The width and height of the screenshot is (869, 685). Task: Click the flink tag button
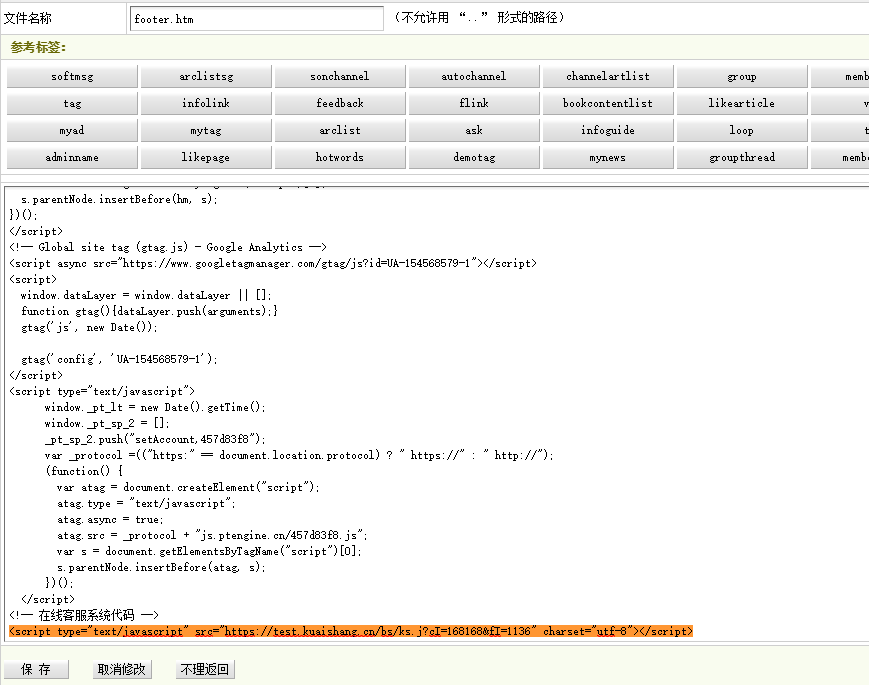point(474,103)
